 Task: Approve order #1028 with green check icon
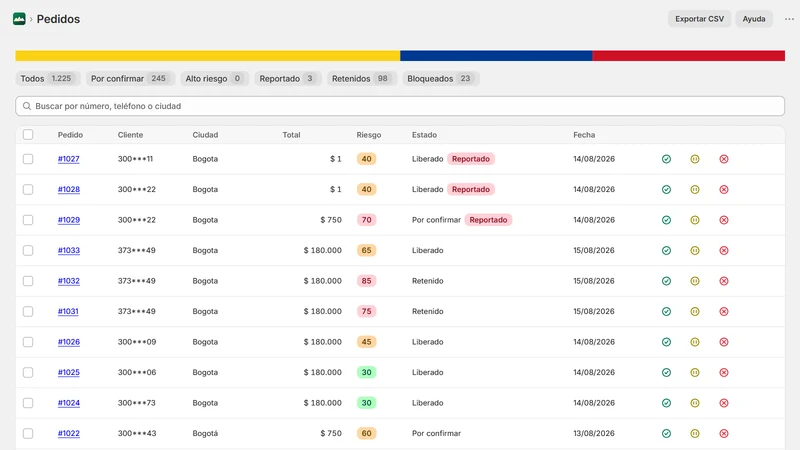[x=666, y=189]
